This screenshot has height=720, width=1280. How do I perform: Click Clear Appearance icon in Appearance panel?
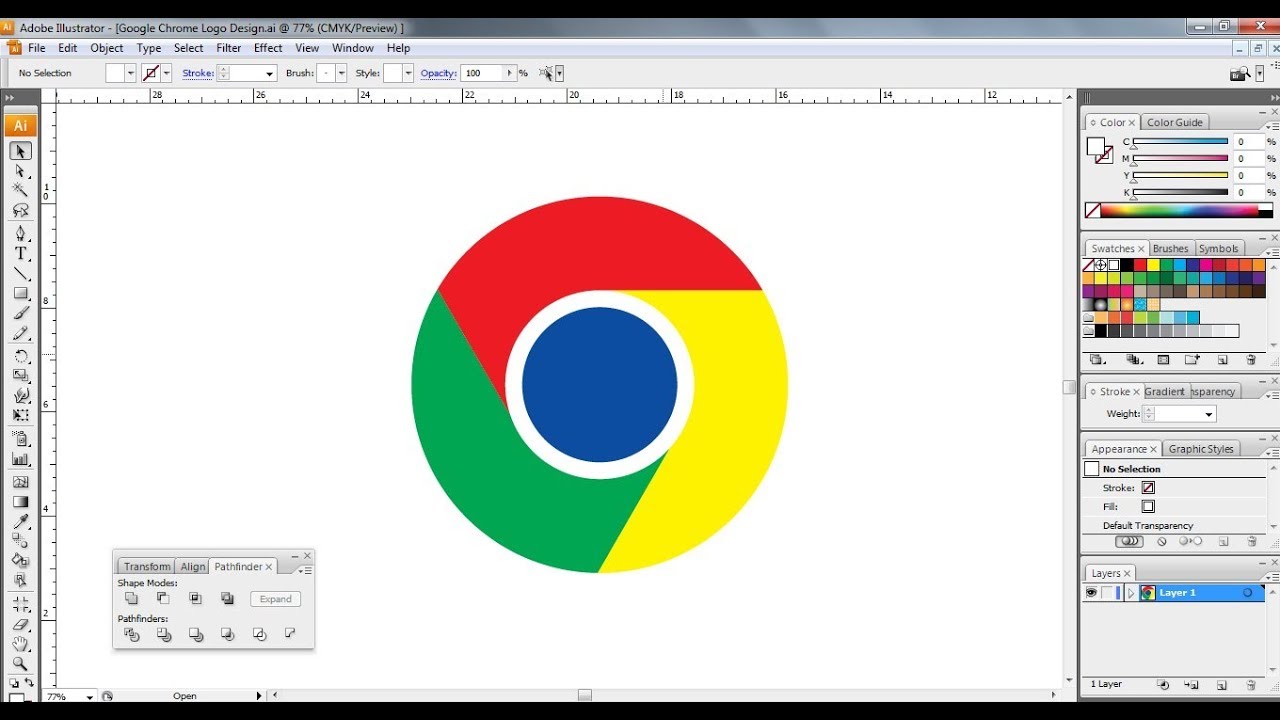tap(1162, 541)
